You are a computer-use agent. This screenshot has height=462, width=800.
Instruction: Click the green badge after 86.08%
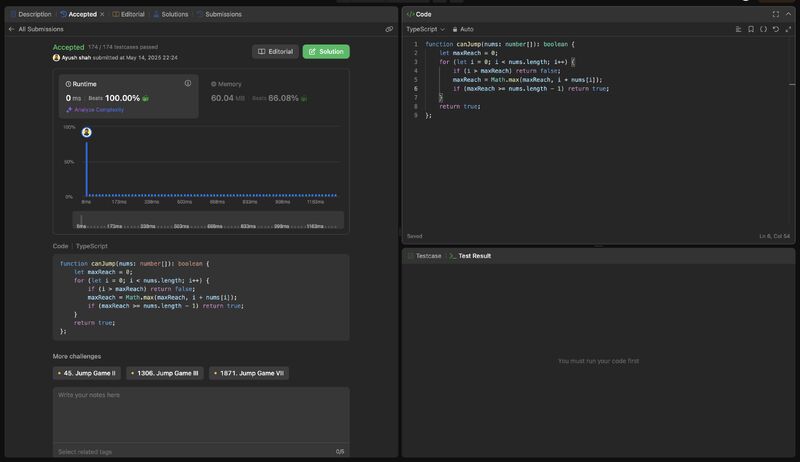tap(304, 98)
